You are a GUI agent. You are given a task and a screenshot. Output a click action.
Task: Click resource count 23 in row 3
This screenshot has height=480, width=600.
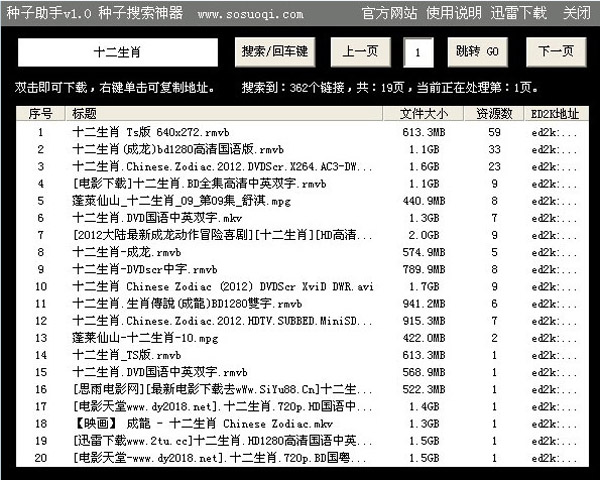point(494,167)
